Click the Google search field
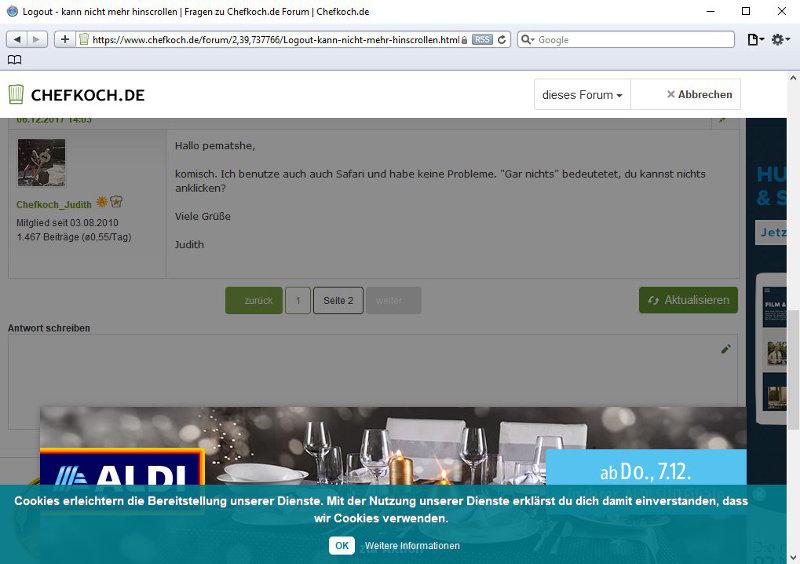Viewport: 800px width, 564px height. coord(630,39)
